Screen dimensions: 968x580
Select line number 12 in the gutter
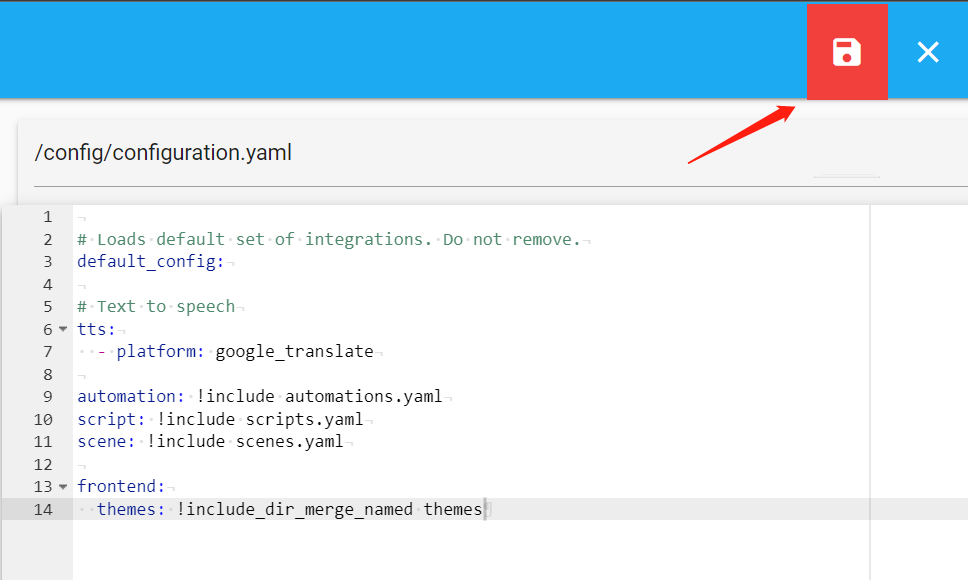point(43,465)
